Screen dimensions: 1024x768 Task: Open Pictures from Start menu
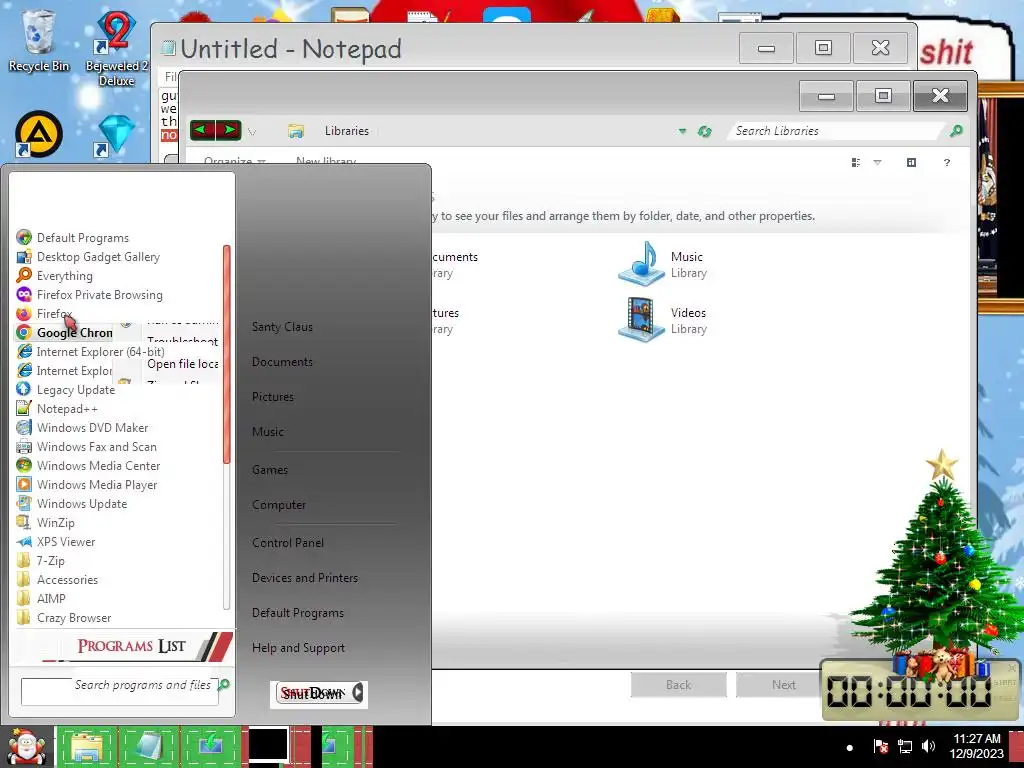coord(273,396)
